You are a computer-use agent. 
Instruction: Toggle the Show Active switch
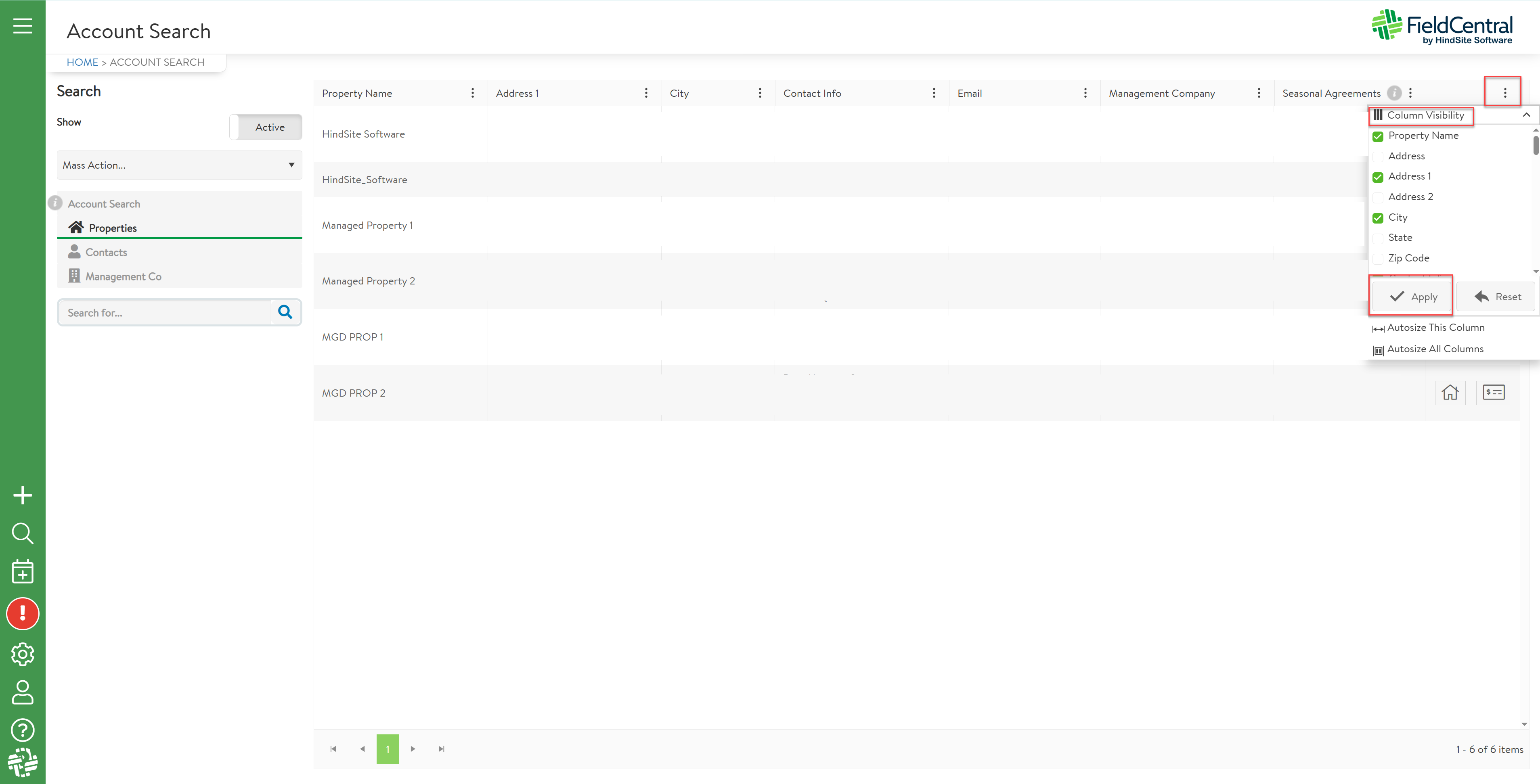[x=266, y=127]
